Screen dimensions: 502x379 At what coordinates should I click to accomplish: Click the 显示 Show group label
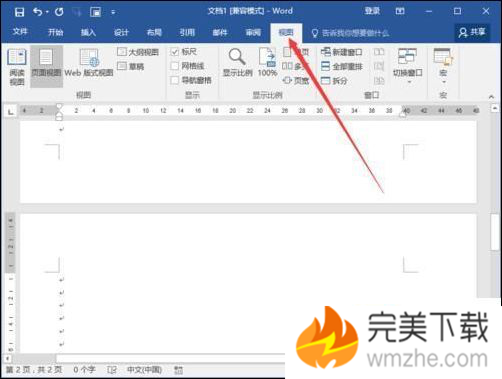192,95
